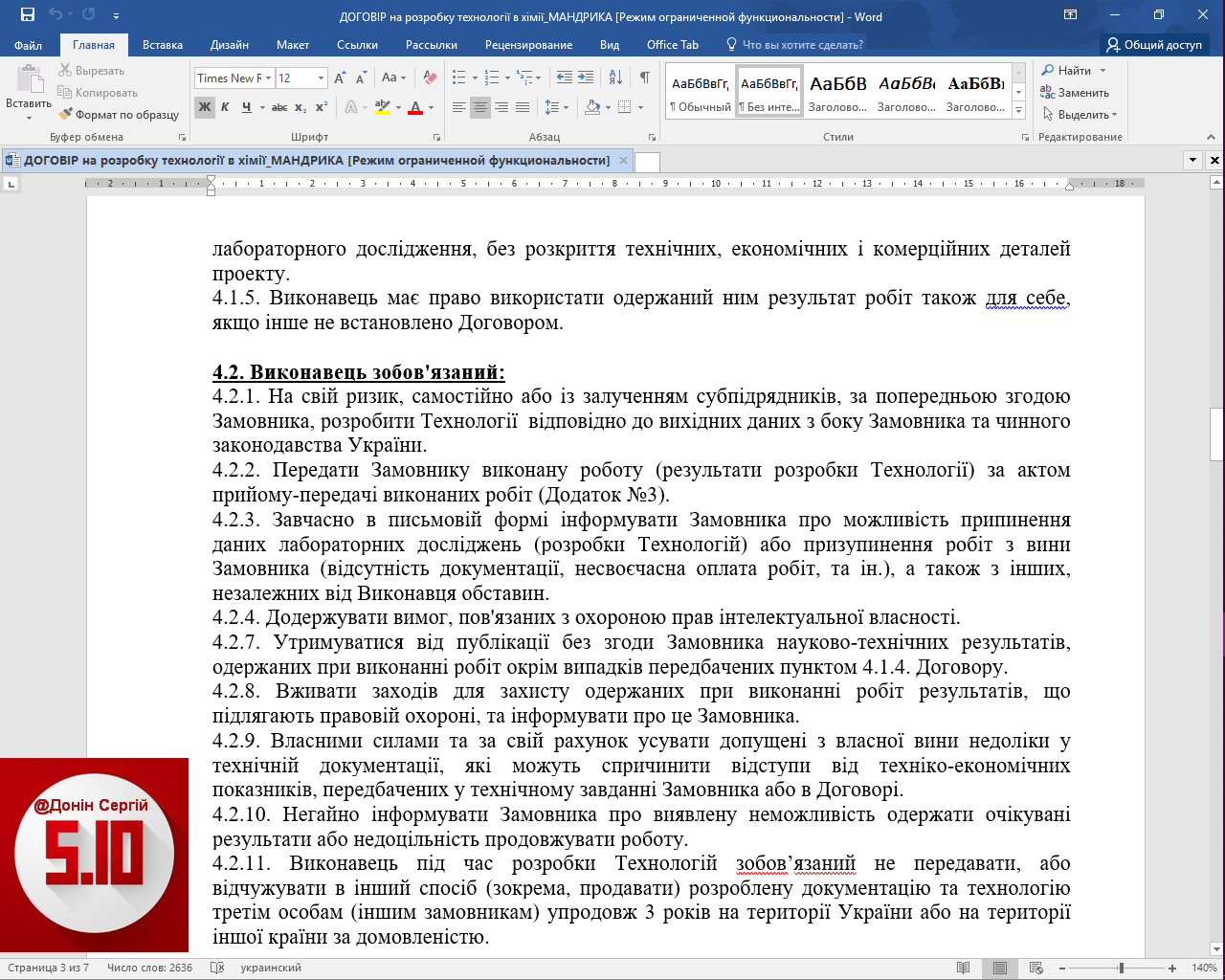Image resolution: width=1225 pixels, height=980 pixels.
Task: Click the Заменить button
Action: coord(1075,93)
